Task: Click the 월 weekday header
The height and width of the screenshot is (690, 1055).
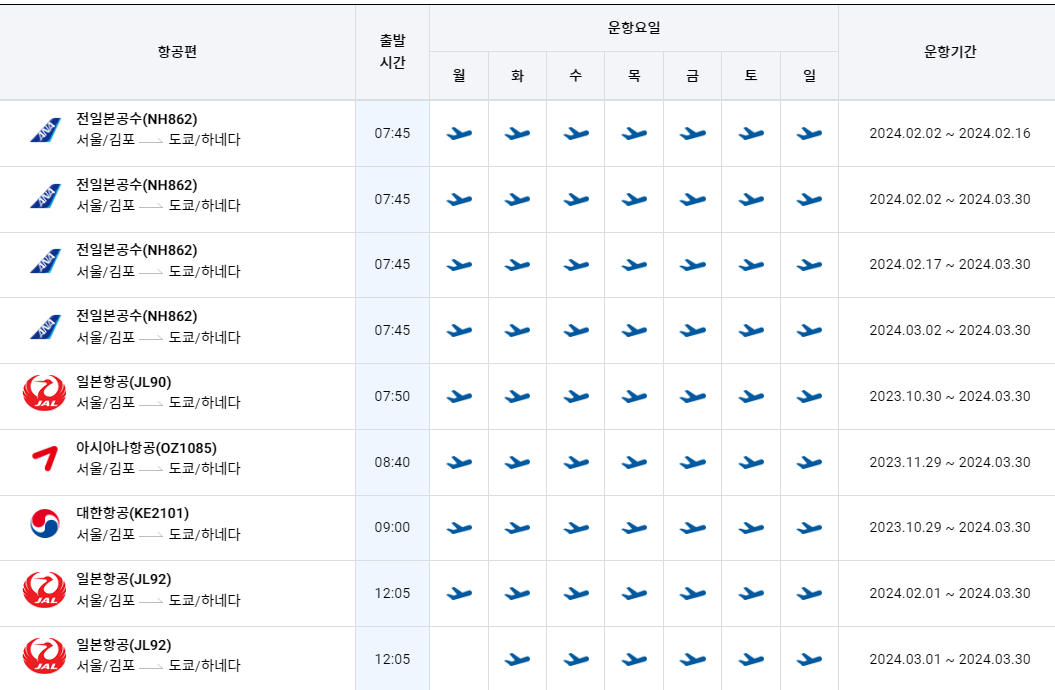Action: (x=459, y=75)
